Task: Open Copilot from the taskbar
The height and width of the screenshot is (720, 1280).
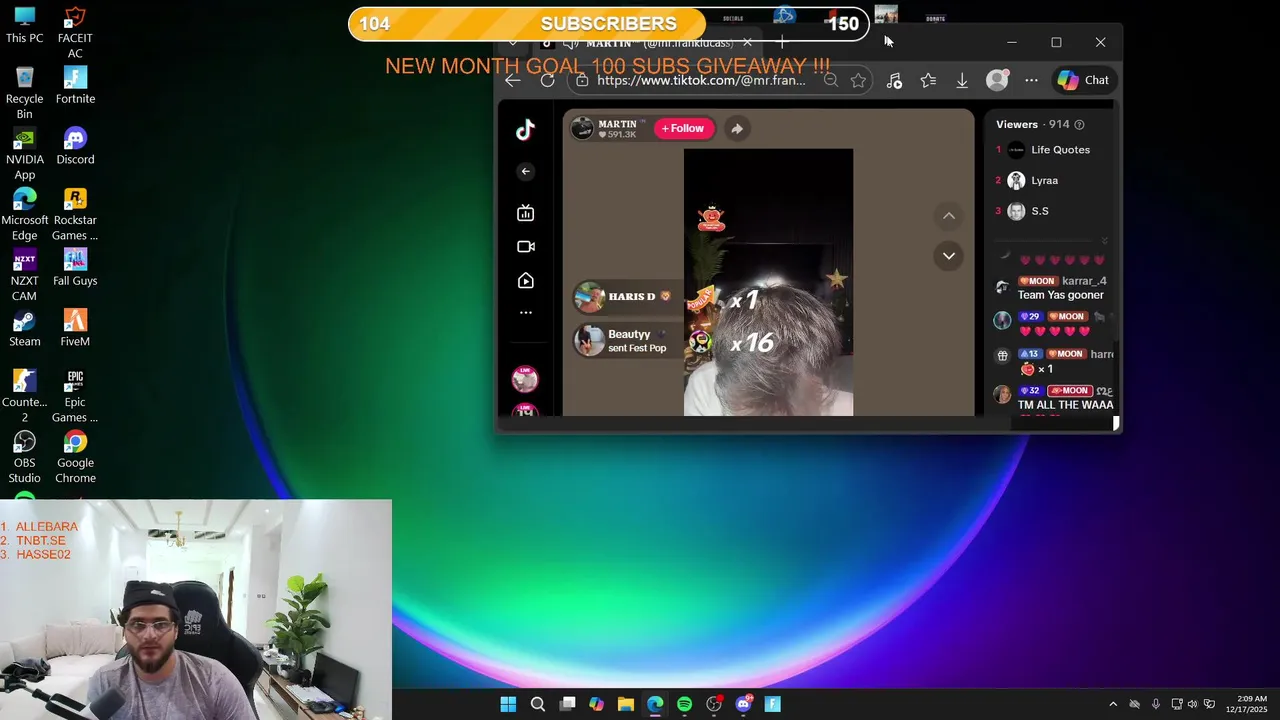Action: pyautogui.click(x=596, y=704)
